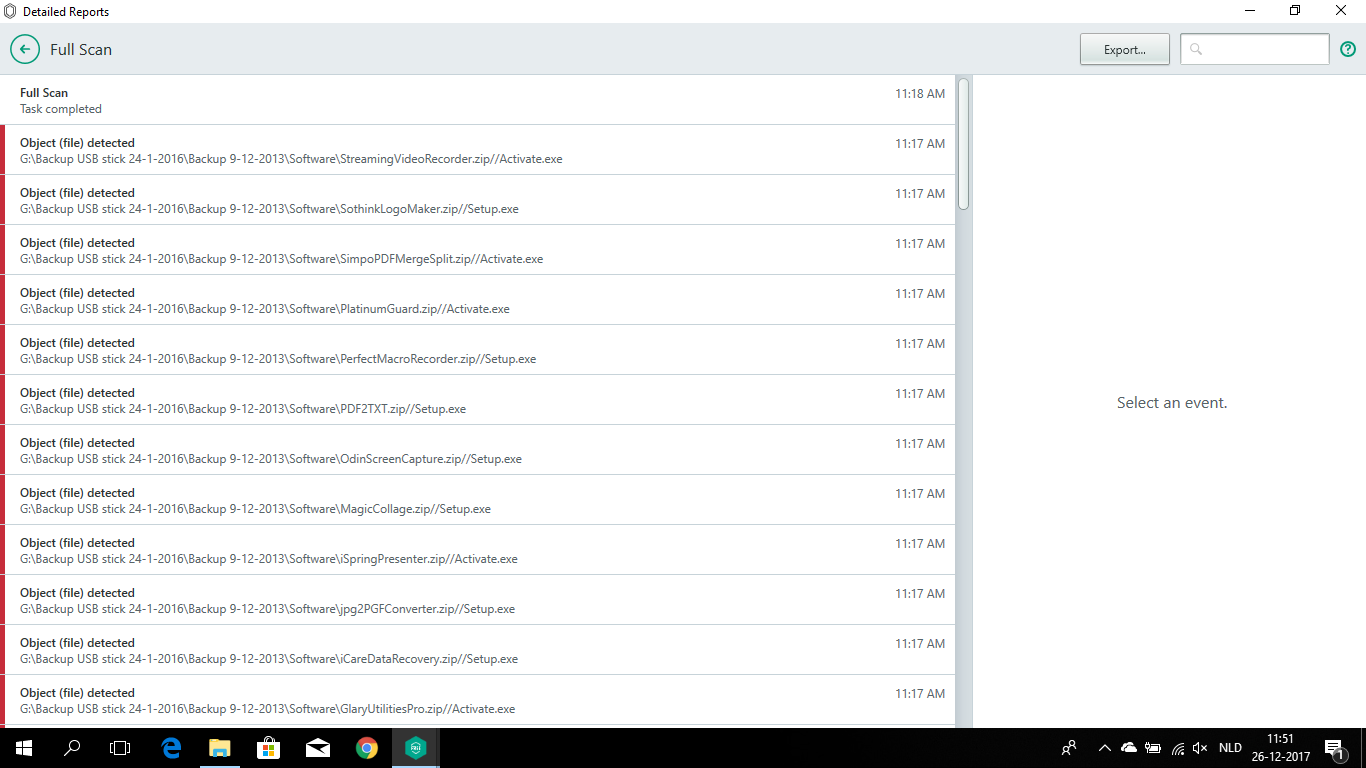Image resolution: width=1366 pixels, height=768 pixels.
Task: Open help via green question mark icon
Action: point(1348,49)
